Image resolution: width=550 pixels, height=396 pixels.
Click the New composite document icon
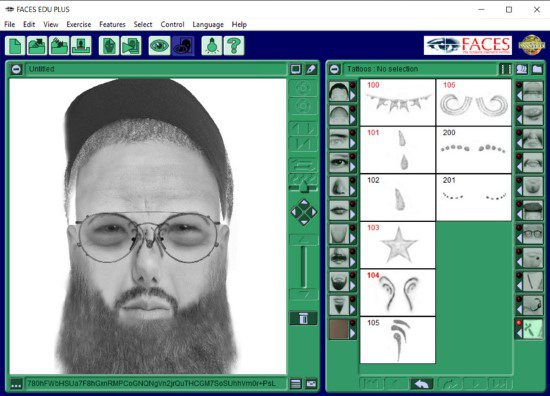(15, 46)
